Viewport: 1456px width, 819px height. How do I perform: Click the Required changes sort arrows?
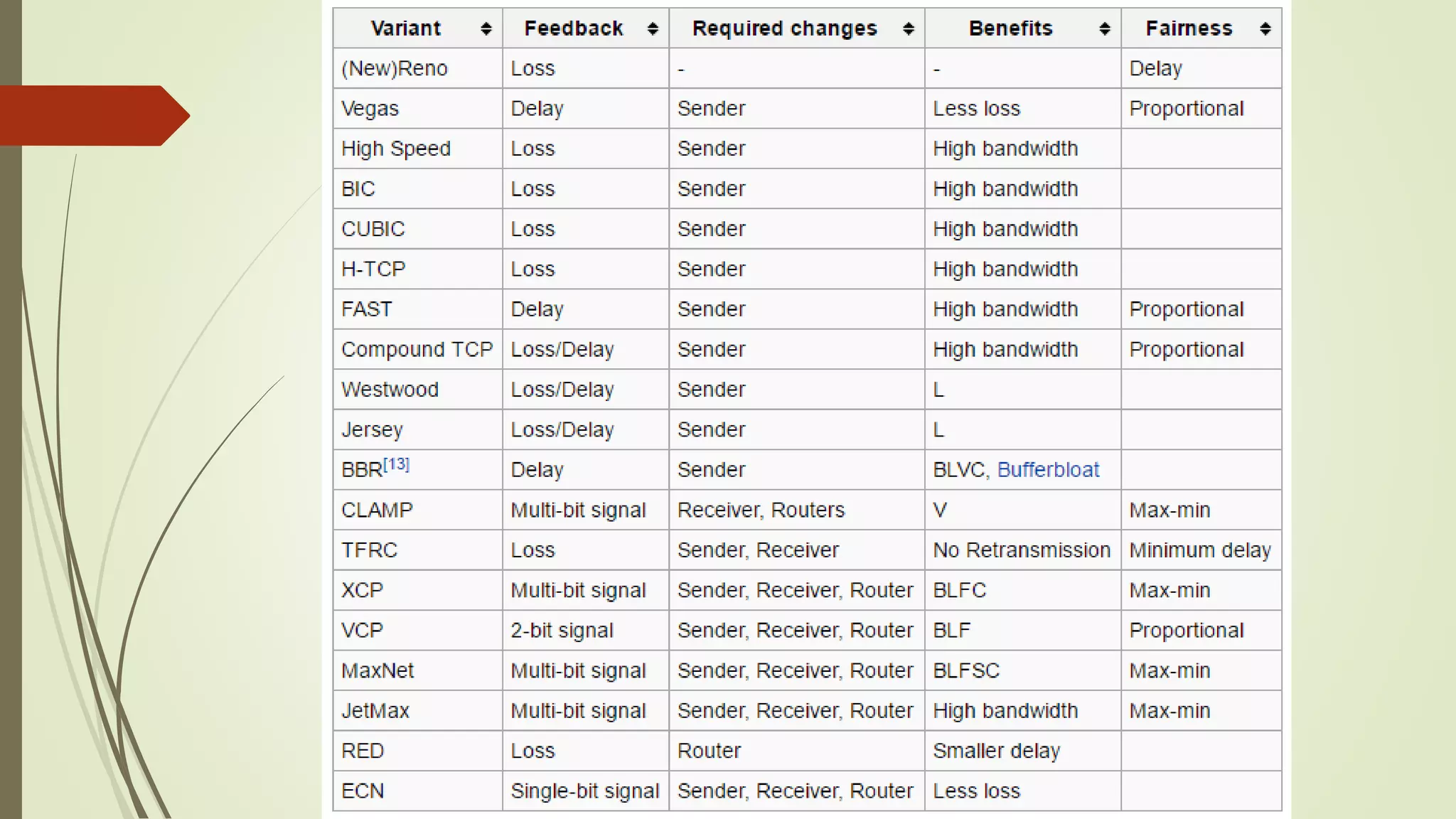909,28
